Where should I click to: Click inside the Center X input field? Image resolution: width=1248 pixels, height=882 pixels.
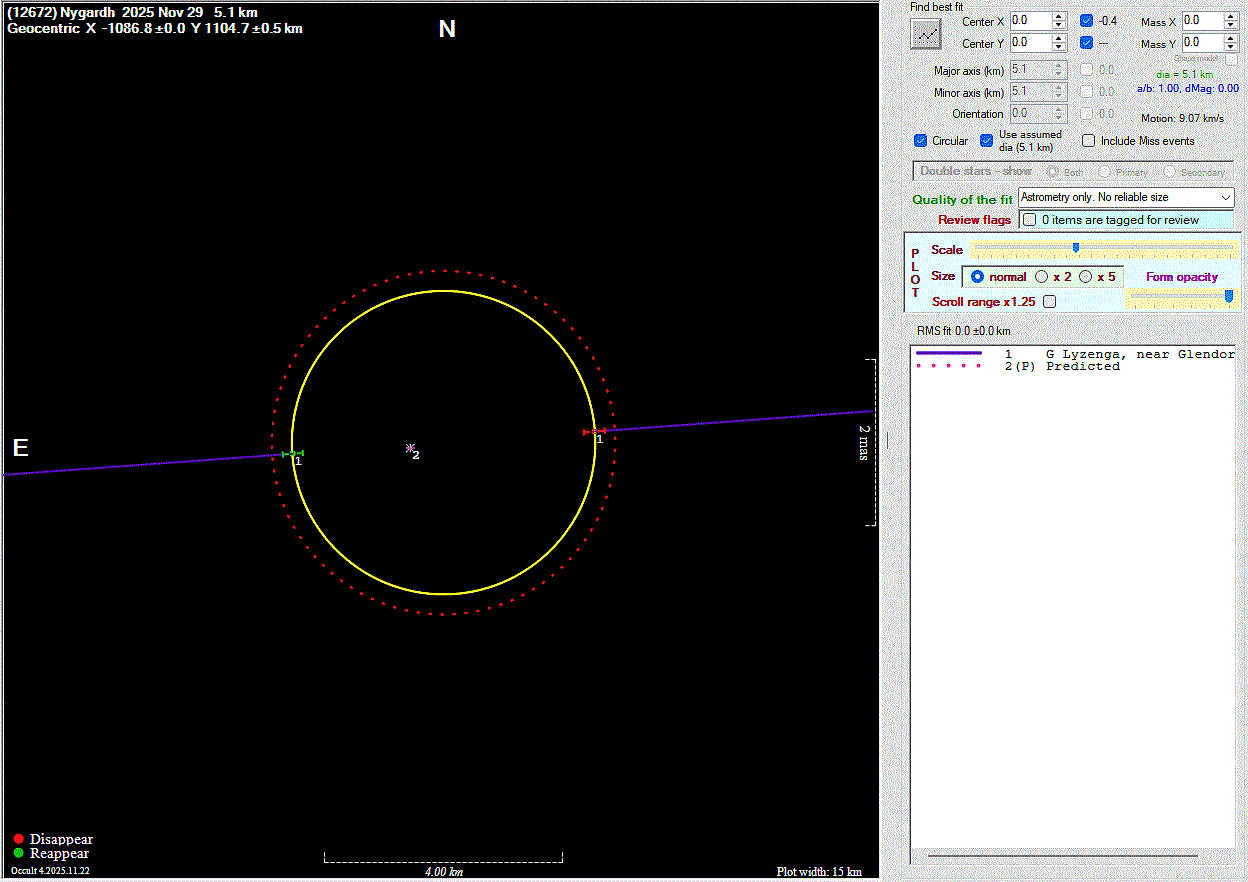(1029, 20)
